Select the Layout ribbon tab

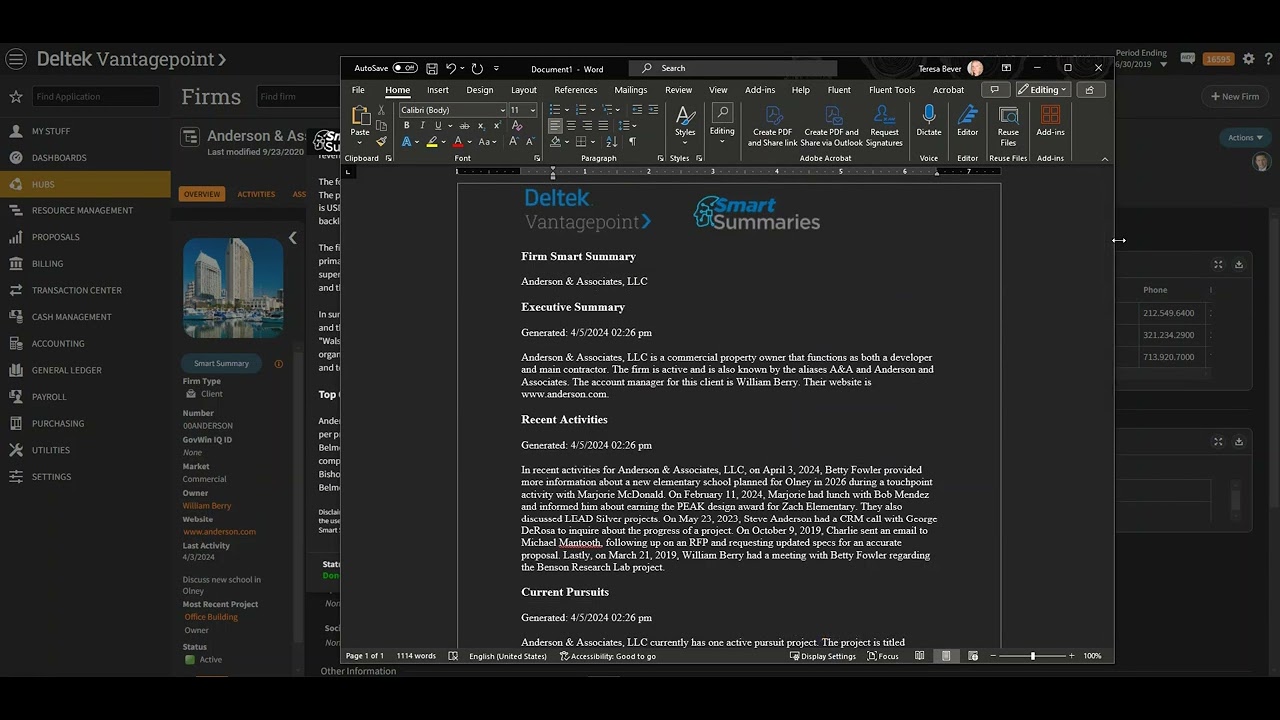pyautogui.click(x=524, y=90)
